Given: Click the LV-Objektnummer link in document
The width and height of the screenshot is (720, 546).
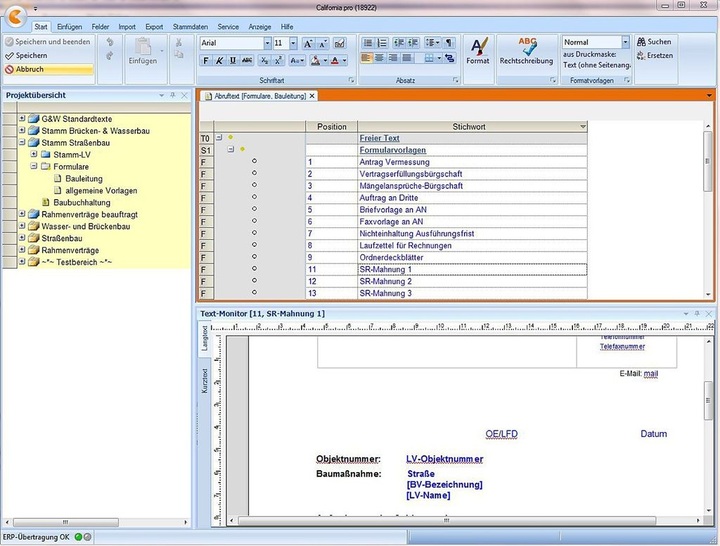Looking at the screenshot, I should (x=445, y=459).
